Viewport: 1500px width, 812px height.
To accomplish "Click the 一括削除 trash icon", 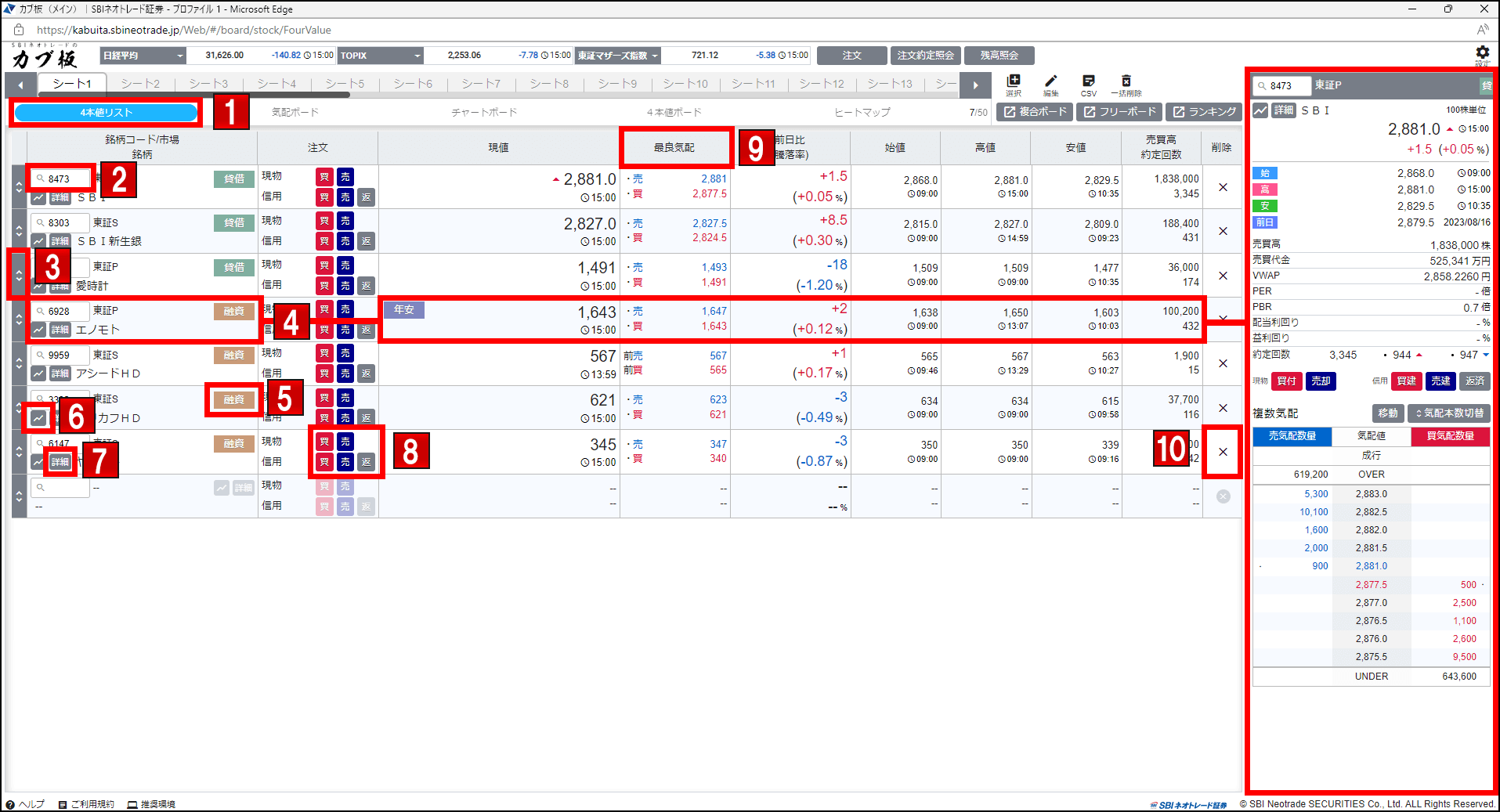I will (x=1126, y=85).
